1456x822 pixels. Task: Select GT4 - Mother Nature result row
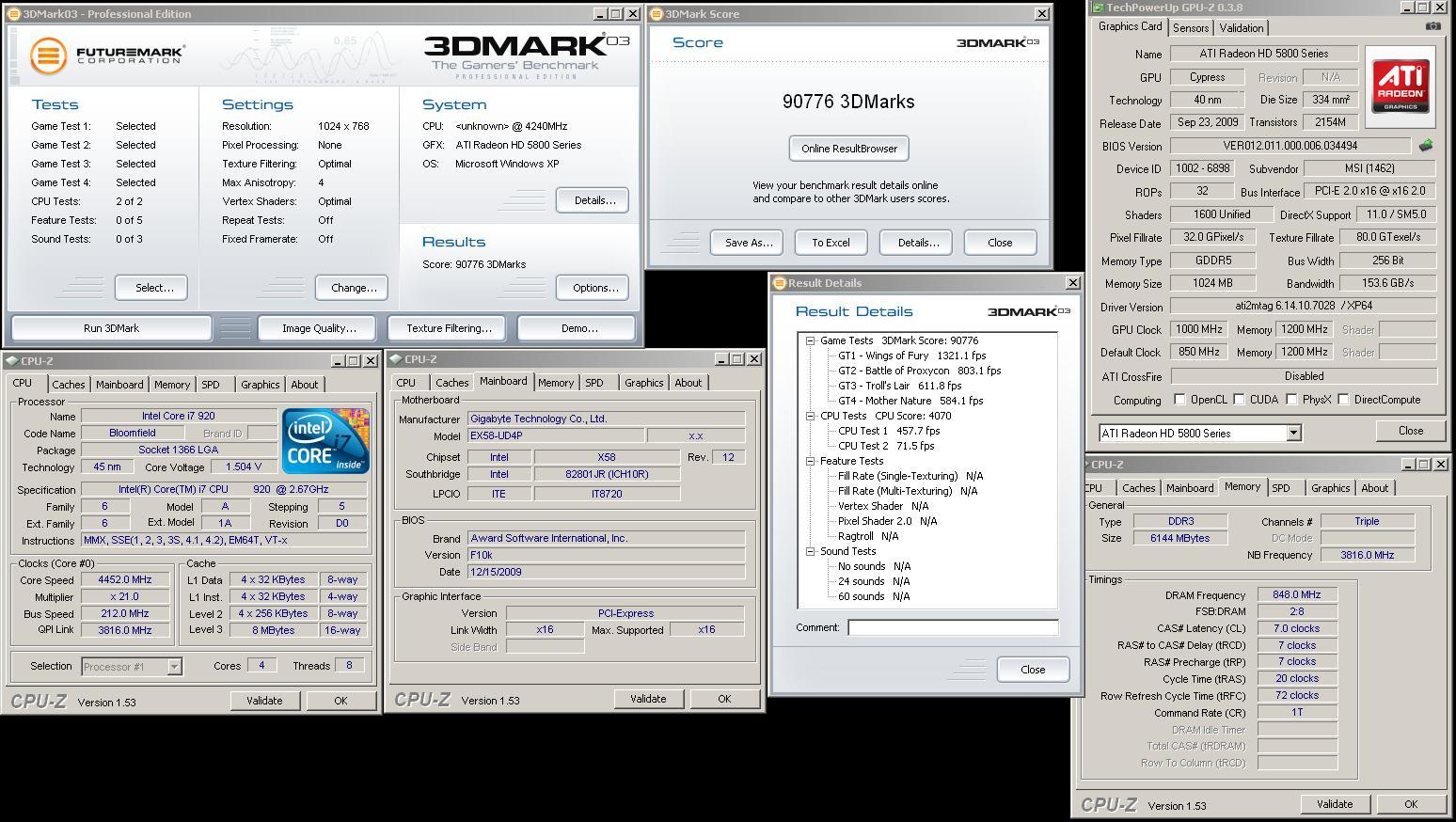click(x=910, y=401)
